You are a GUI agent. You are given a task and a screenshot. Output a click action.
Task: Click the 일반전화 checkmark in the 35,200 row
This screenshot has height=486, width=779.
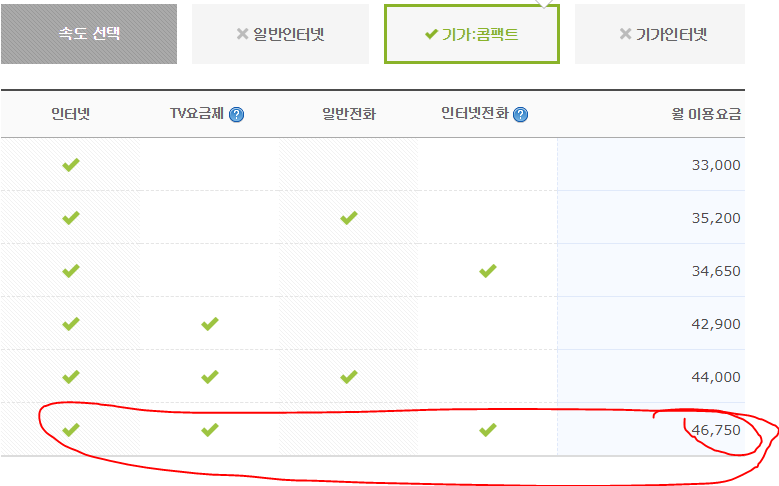click(349, 217)
